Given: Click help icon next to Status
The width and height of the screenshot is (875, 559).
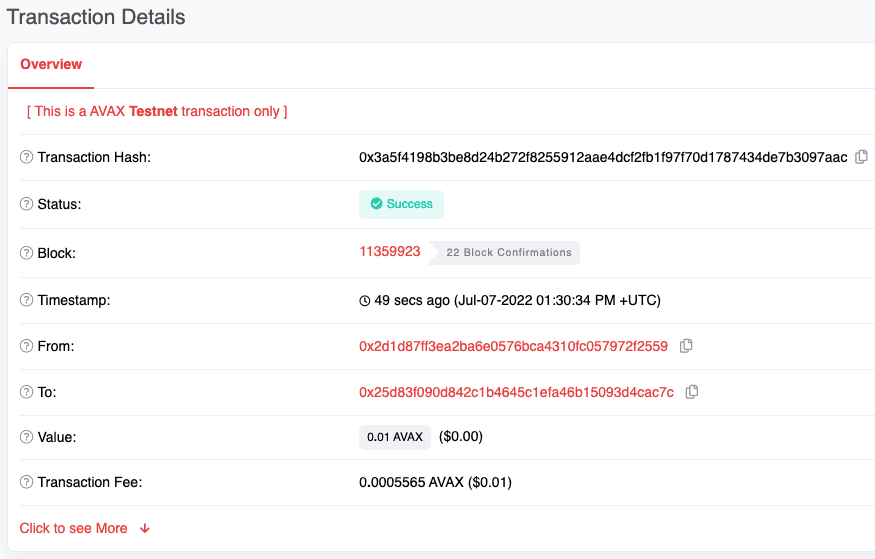Looking at the screenshot, I should [27, 204].
